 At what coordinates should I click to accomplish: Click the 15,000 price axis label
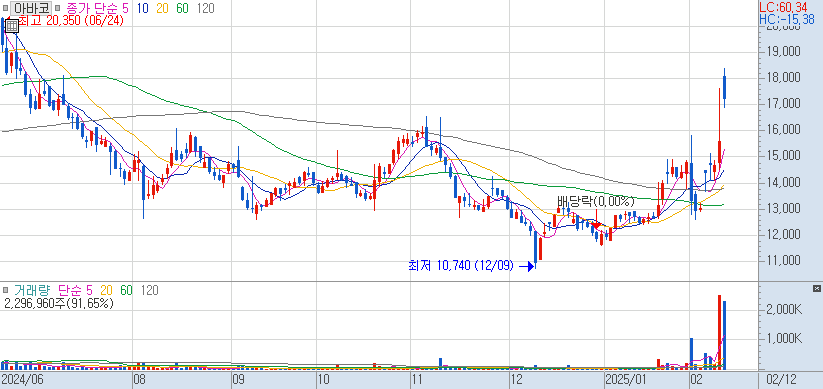coord(783,156)
